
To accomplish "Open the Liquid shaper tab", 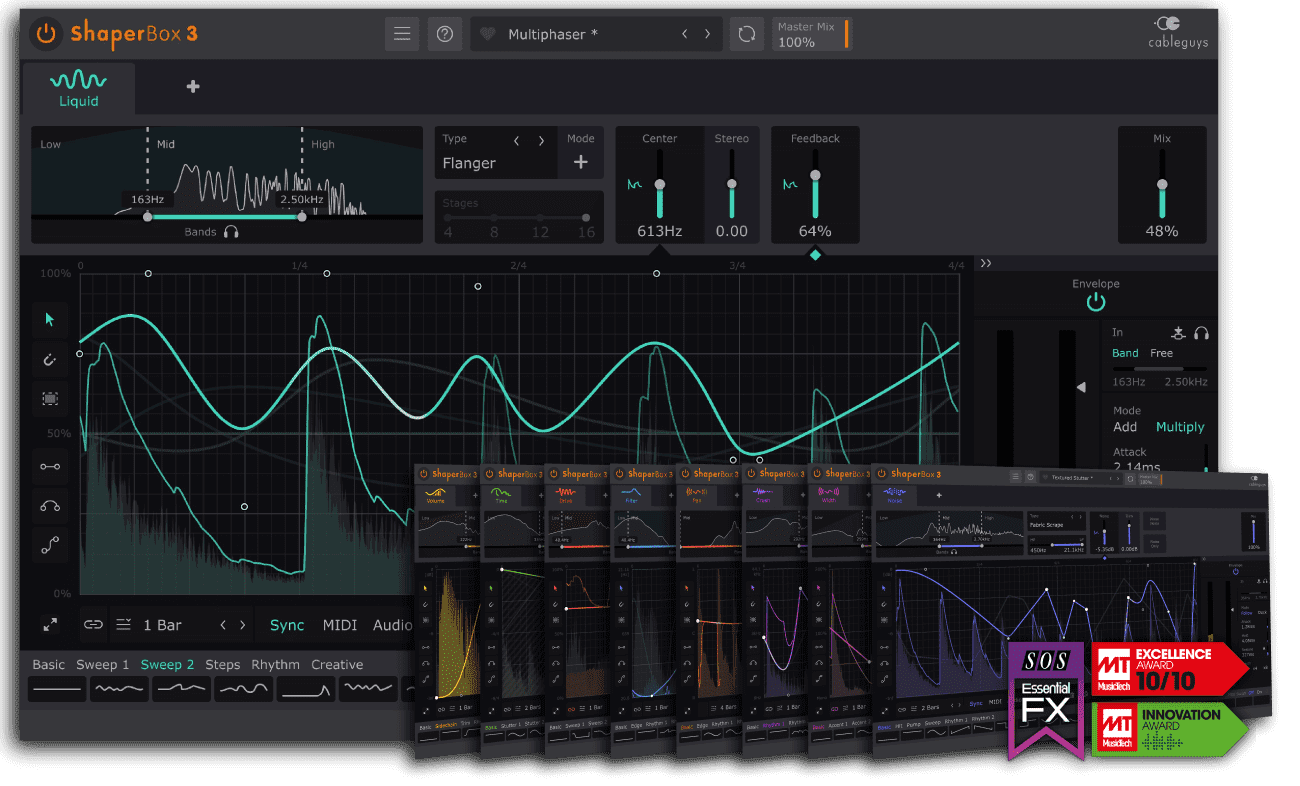I will pos(78,88).
